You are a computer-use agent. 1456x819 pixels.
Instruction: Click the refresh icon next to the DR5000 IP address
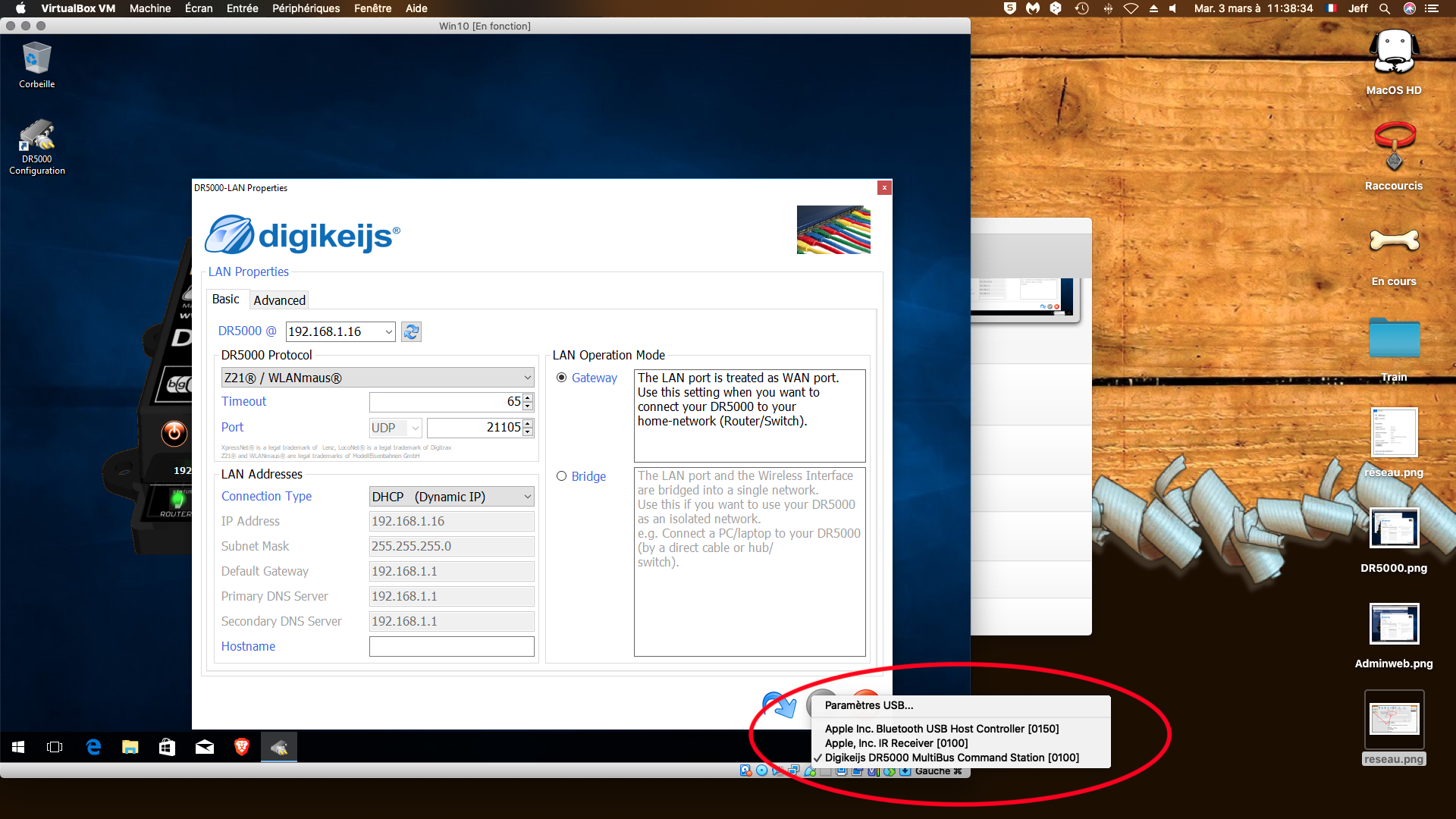pos(411,331)
